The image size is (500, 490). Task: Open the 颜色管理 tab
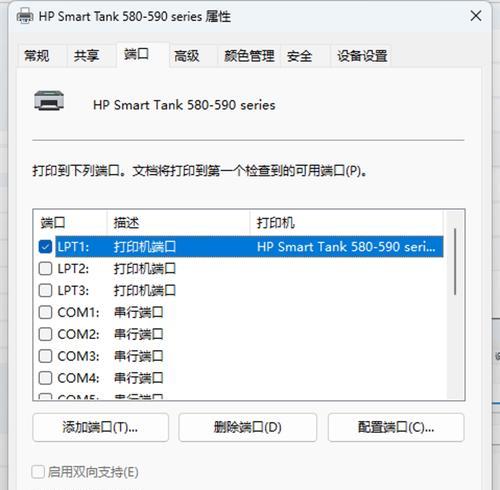pyautogui.click(x=249, y=56)
